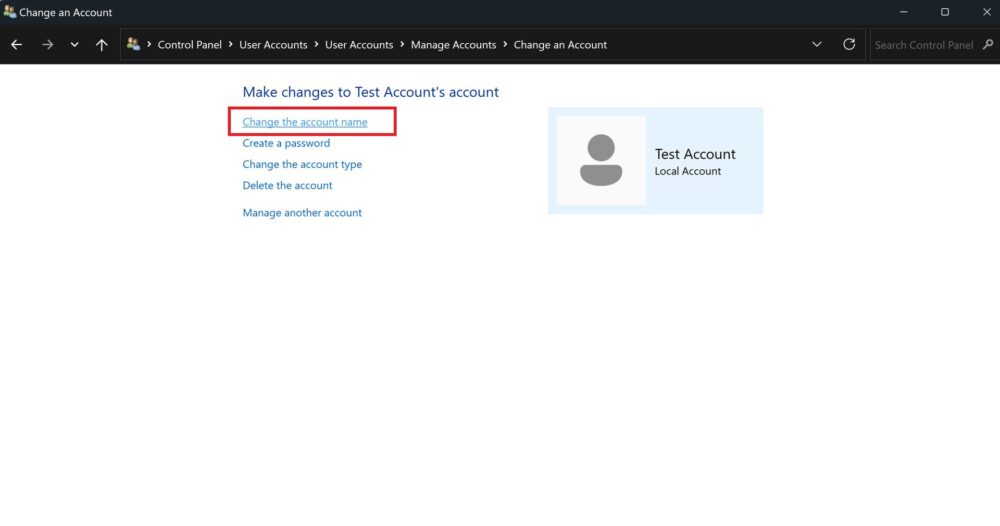Viewport: 1000px width, 526px height.
Task: Expand the chevron after Manage Accounts breadcrumb
Action: coord(505,45)
